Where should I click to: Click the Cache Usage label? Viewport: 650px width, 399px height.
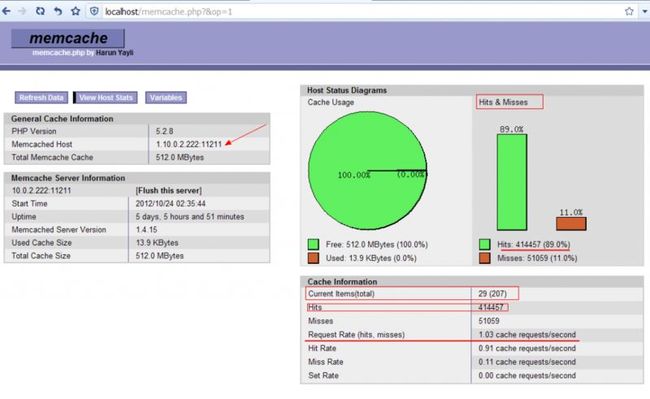331,102
